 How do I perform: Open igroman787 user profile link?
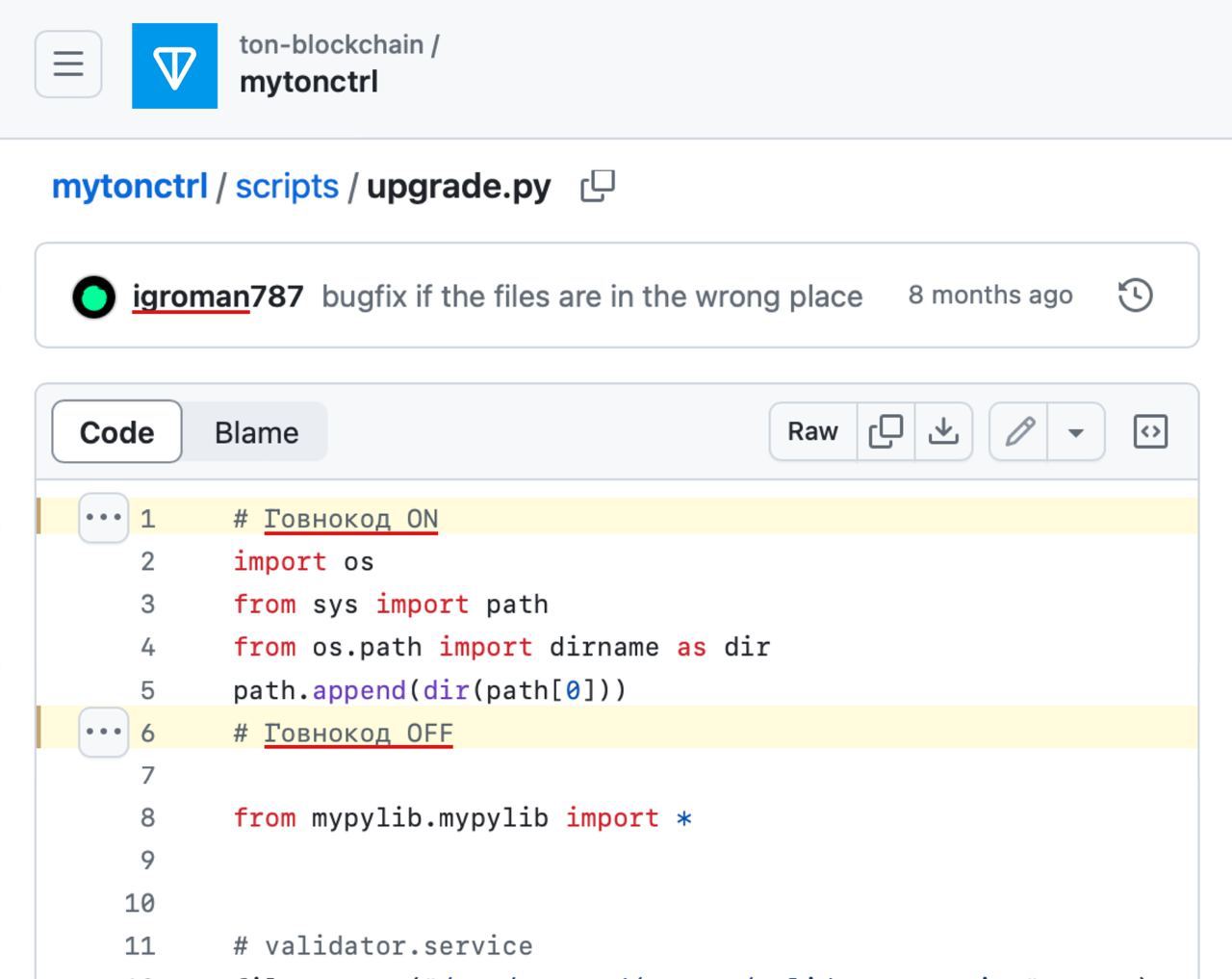click(x=218, y=296)
